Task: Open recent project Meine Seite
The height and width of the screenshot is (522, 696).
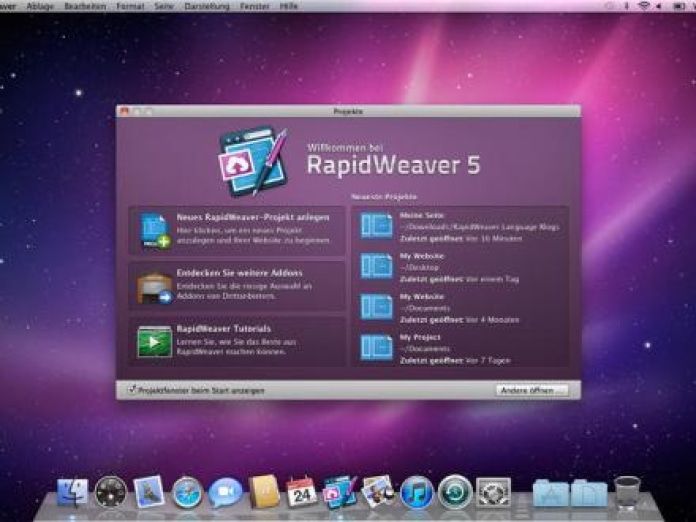Action: coord(460,227)
